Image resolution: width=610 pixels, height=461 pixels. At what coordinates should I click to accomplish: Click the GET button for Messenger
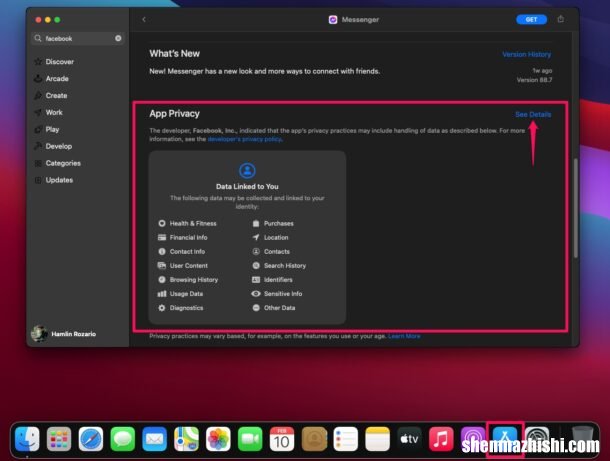[x=531, y=19]
